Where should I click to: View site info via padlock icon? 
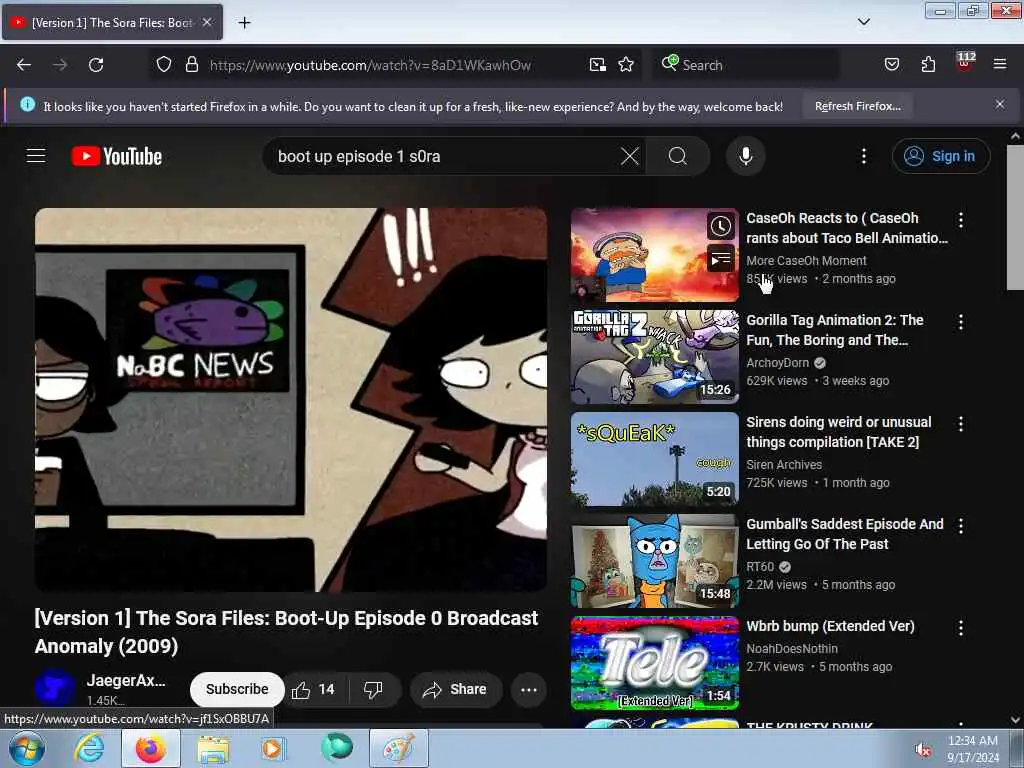click(x=191, y=65)
